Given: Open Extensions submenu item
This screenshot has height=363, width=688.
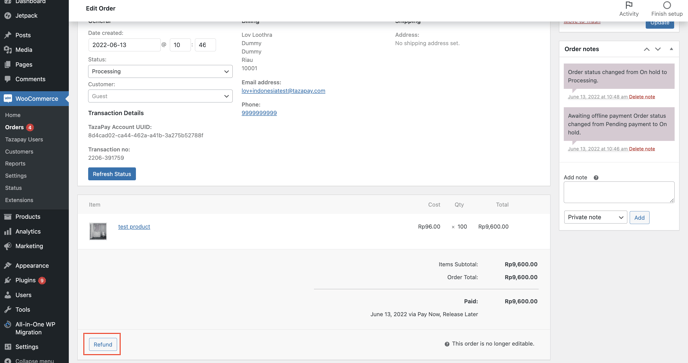Looking at the screenshot, I should pyautogui.click(x=19, y=200).
